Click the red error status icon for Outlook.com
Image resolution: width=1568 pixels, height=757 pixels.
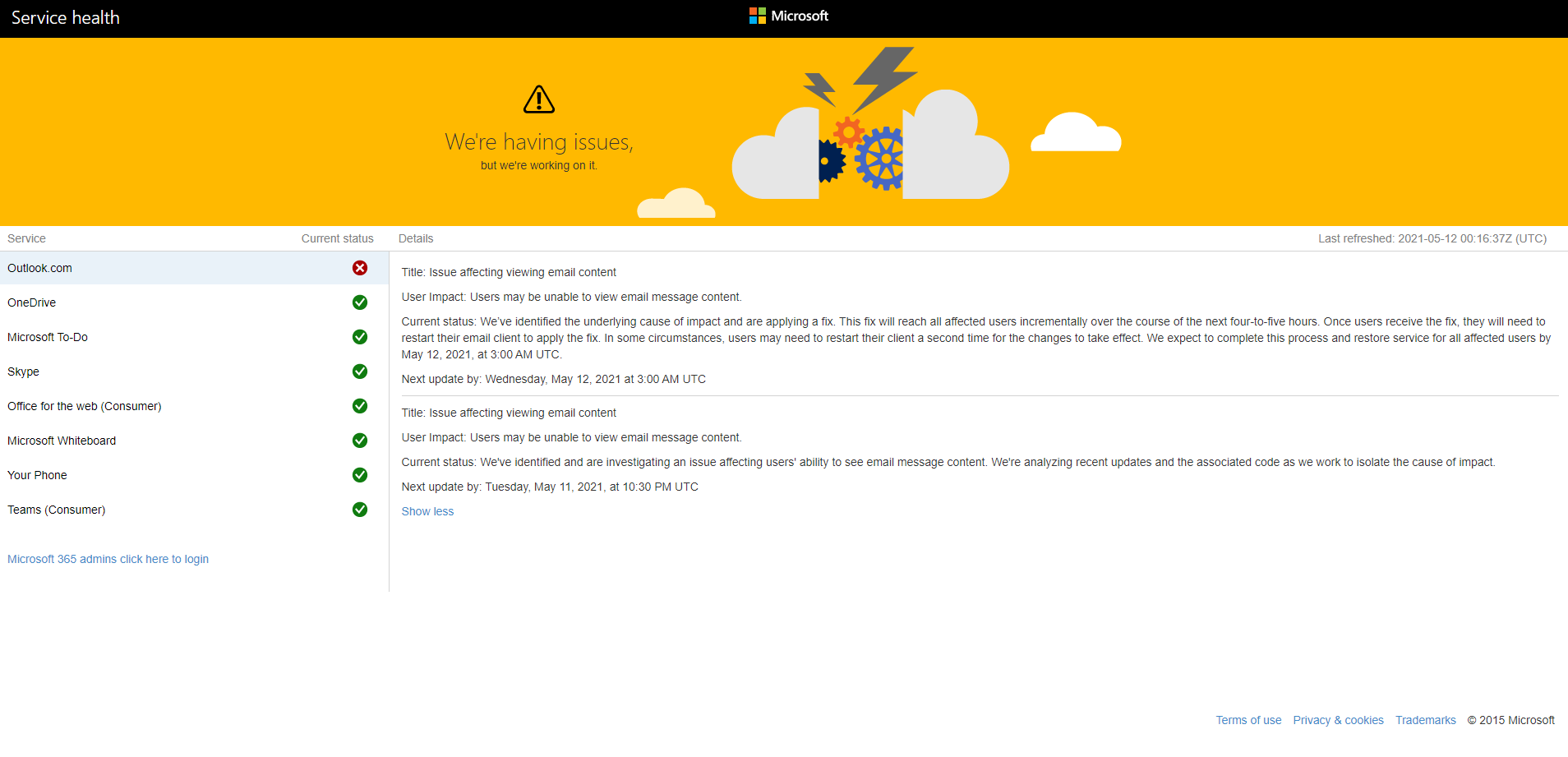pyautogui.click(x=360, y=268)
